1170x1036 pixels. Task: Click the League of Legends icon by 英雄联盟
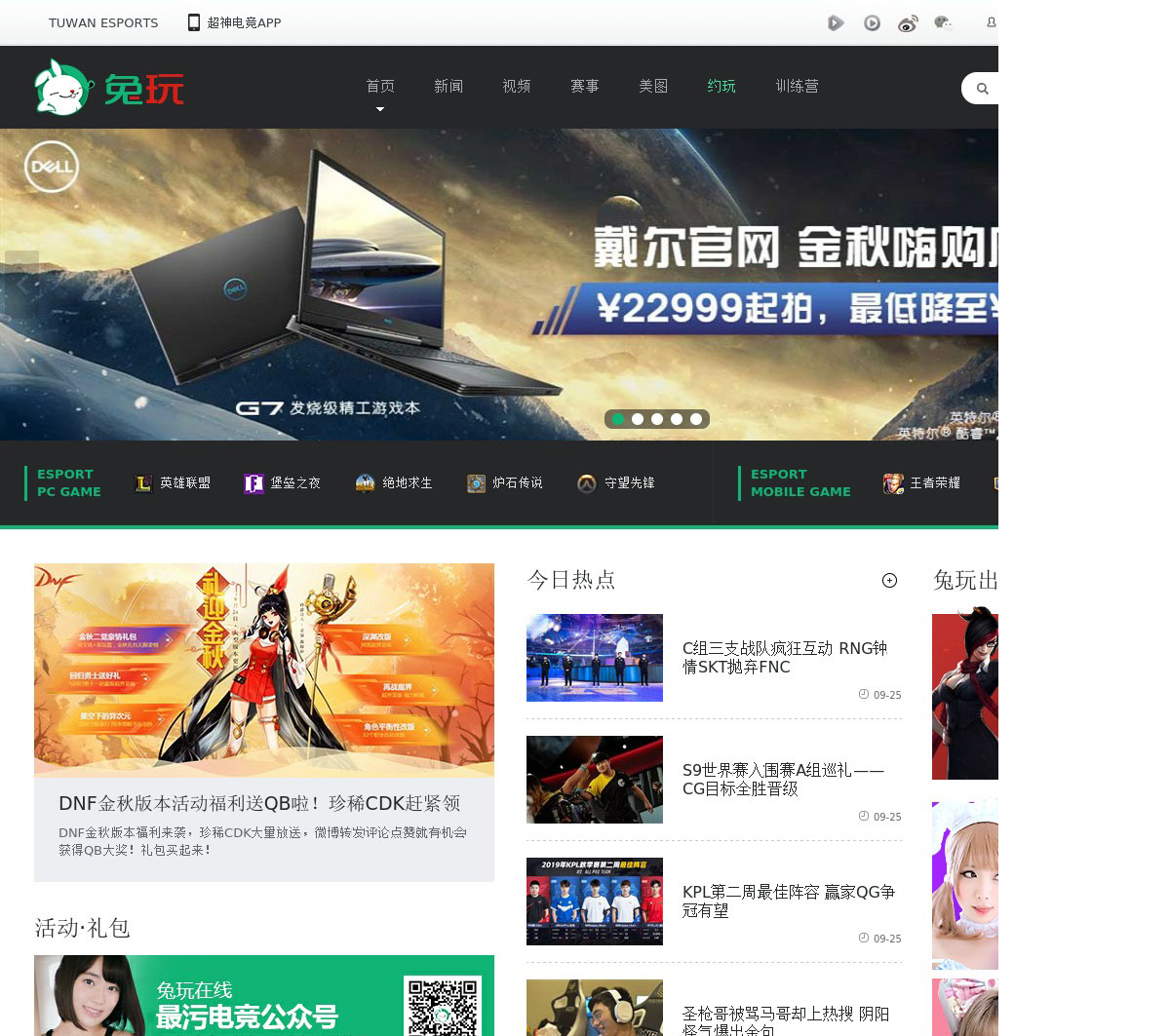click(143, 483)
